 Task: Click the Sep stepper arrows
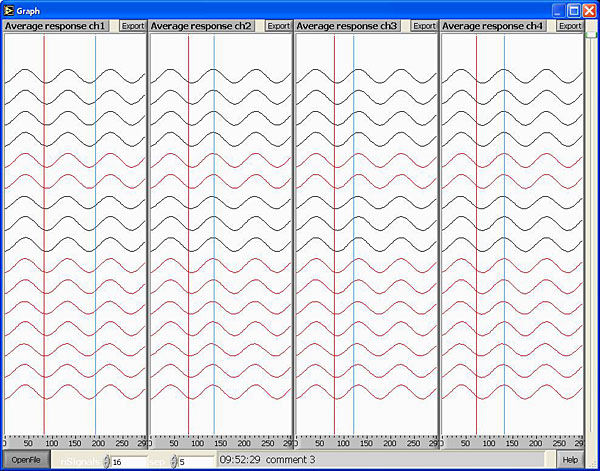[x=174, y=461]
